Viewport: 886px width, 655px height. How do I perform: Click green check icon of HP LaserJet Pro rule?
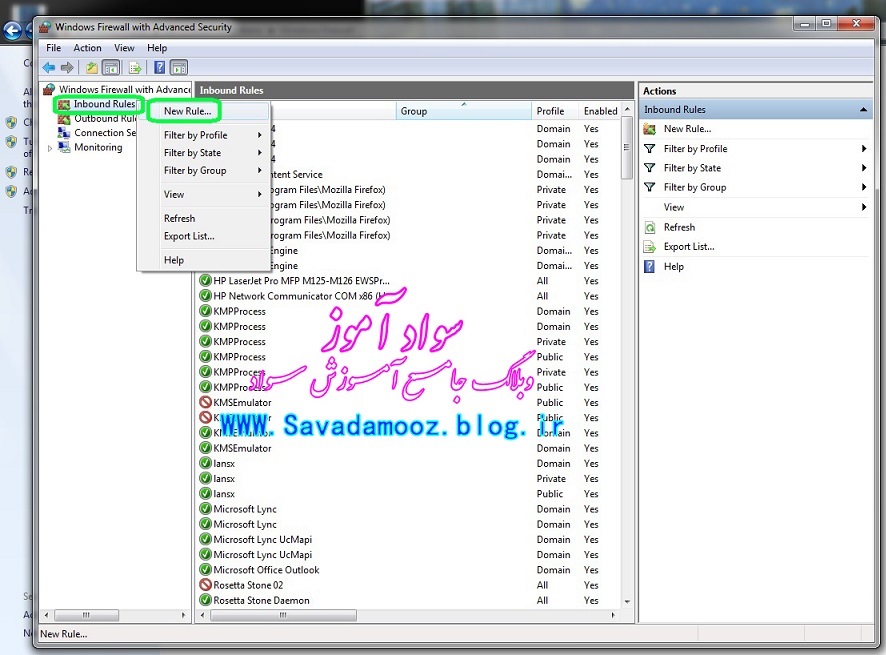click(x=205, y=280)
